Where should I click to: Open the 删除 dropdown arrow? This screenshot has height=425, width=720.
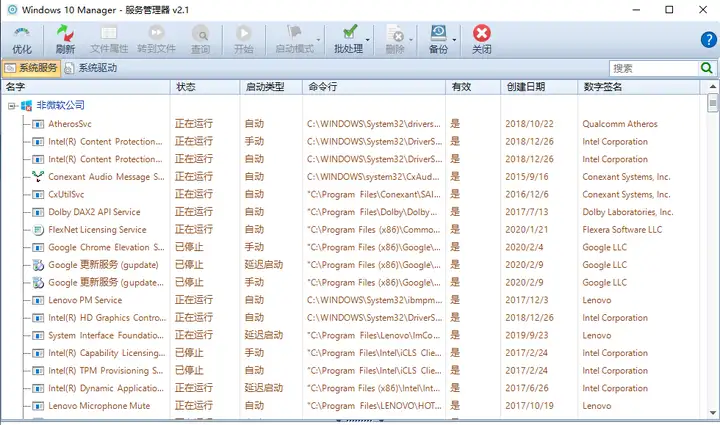coord(411,40)
